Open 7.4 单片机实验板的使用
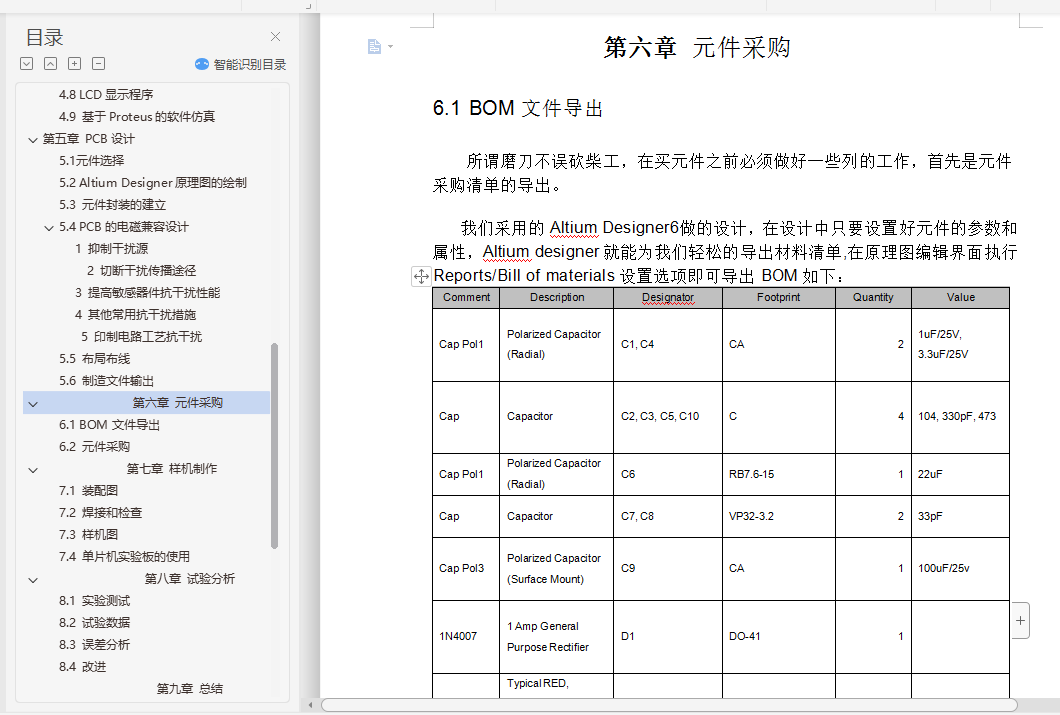 pos(124,556)
